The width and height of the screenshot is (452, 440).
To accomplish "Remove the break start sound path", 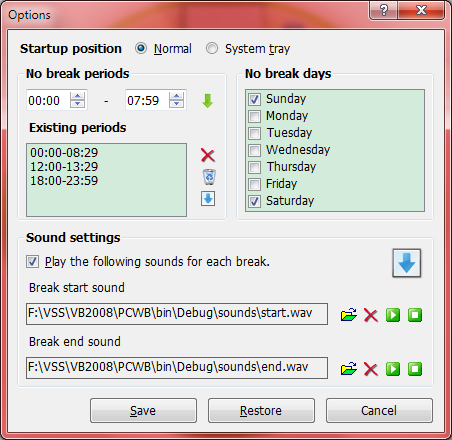I will (x=371, y=315).
